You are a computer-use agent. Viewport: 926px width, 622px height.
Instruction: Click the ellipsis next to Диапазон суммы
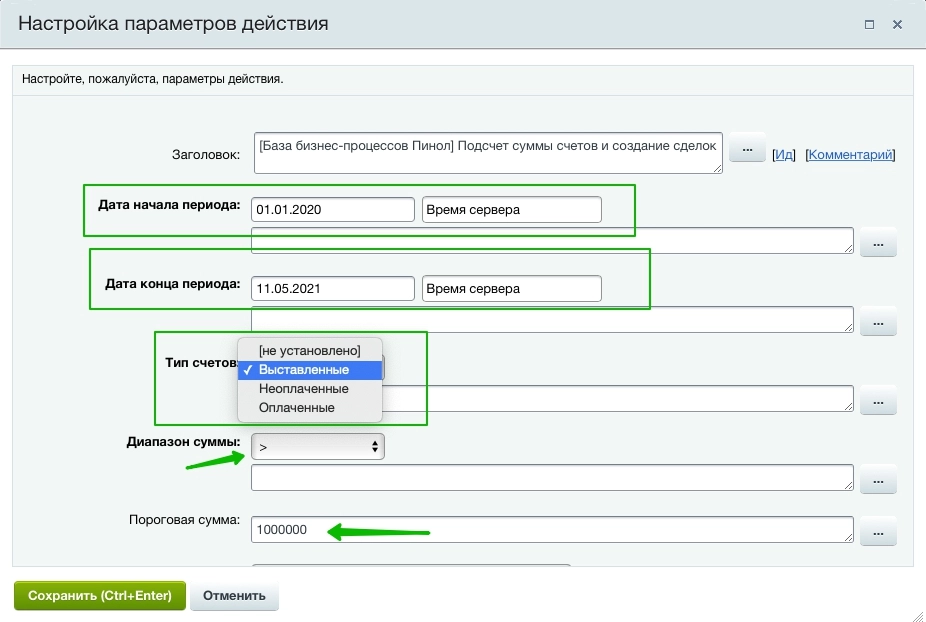coord(877,480)
